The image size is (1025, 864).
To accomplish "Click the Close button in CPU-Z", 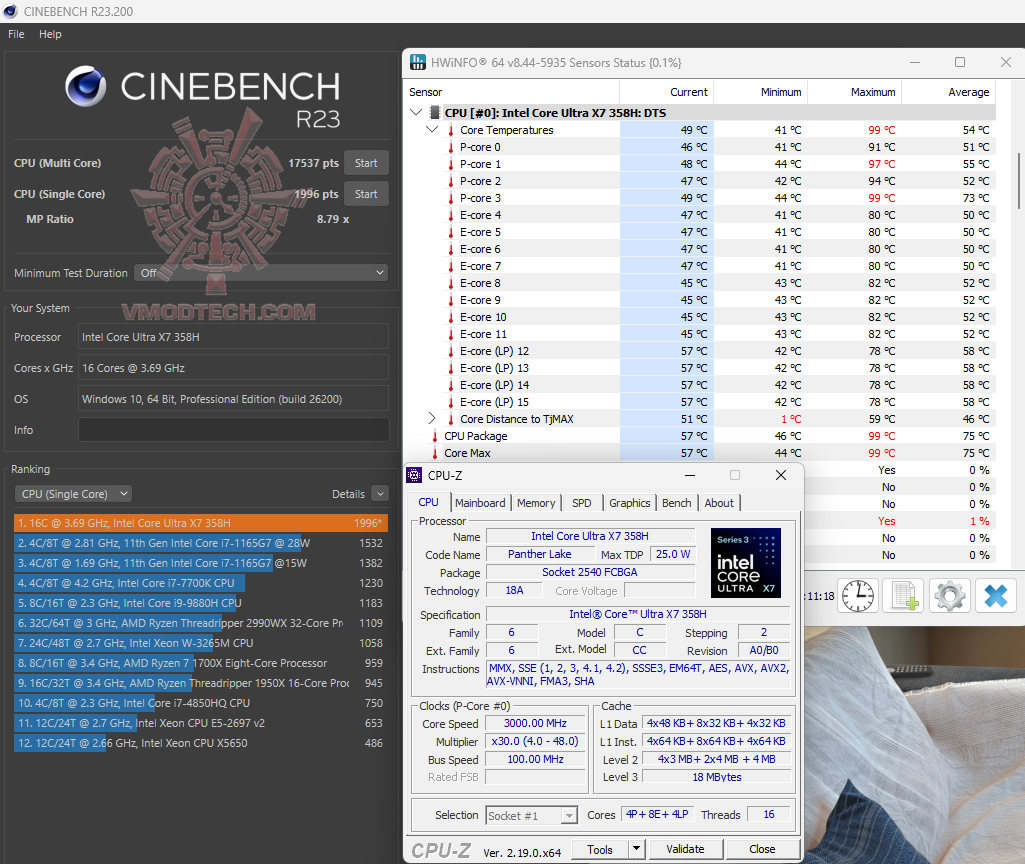I will click(x=762, y=849).
